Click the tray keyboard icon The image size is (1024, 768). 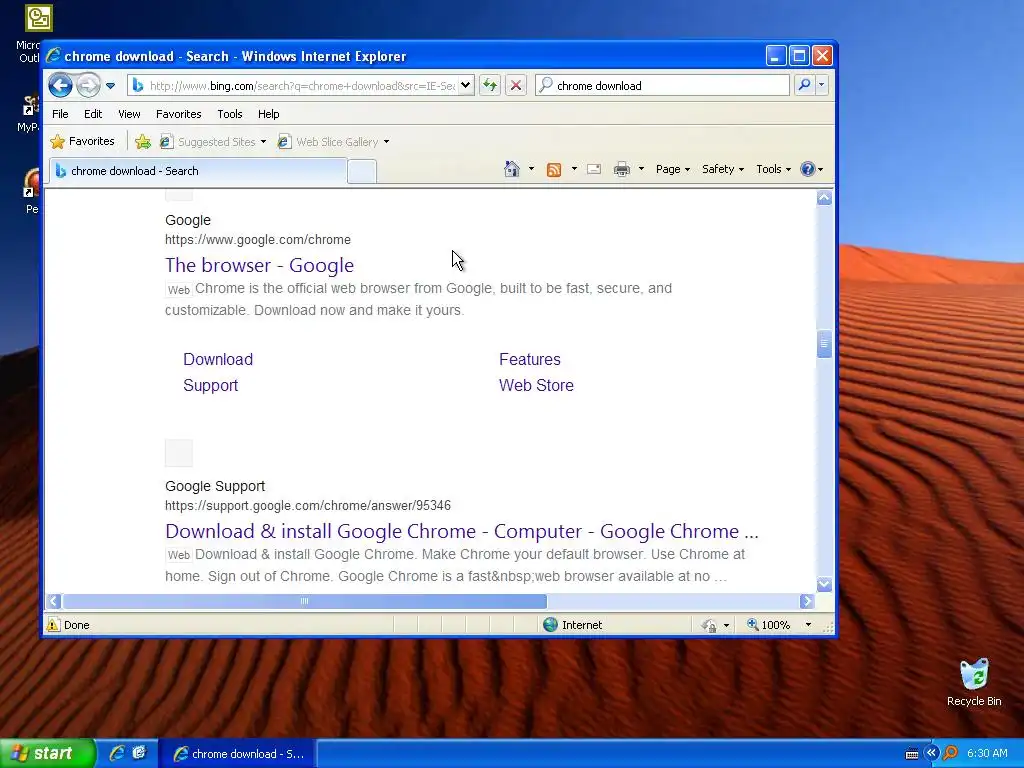(x=912, y=754)
